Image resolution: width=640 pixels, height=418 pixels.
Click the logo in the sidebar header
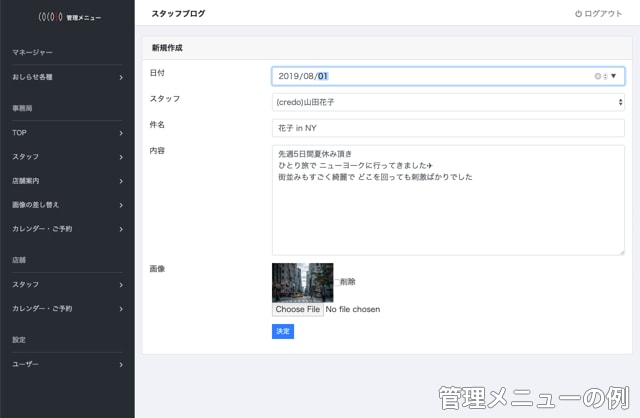69,17
